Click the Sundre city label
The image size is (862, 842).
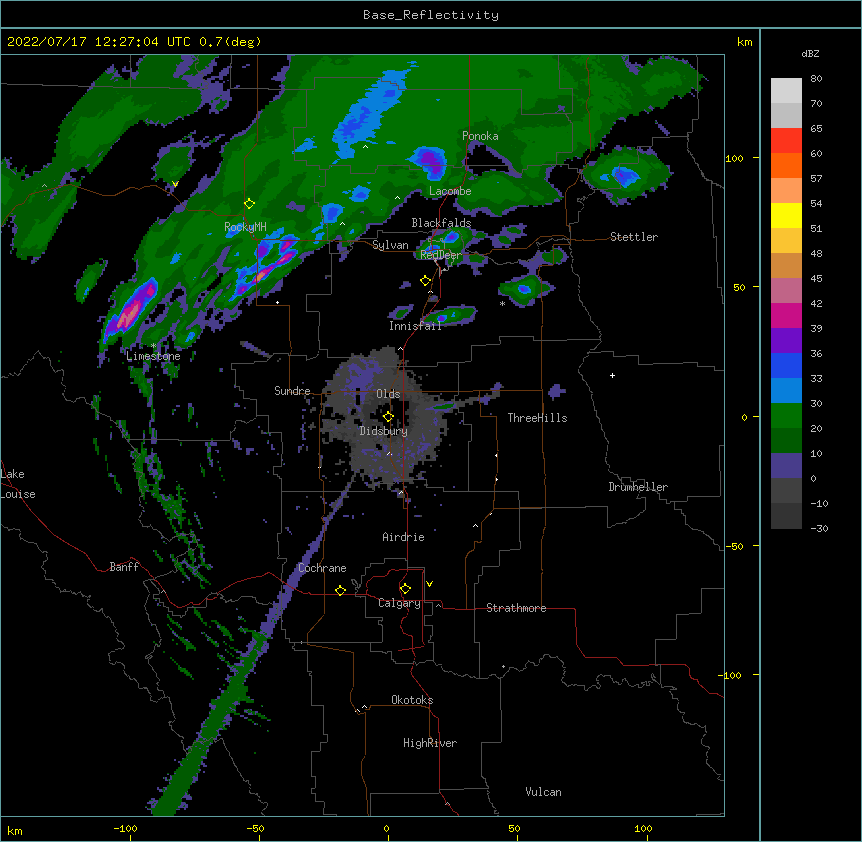point(292,391)
